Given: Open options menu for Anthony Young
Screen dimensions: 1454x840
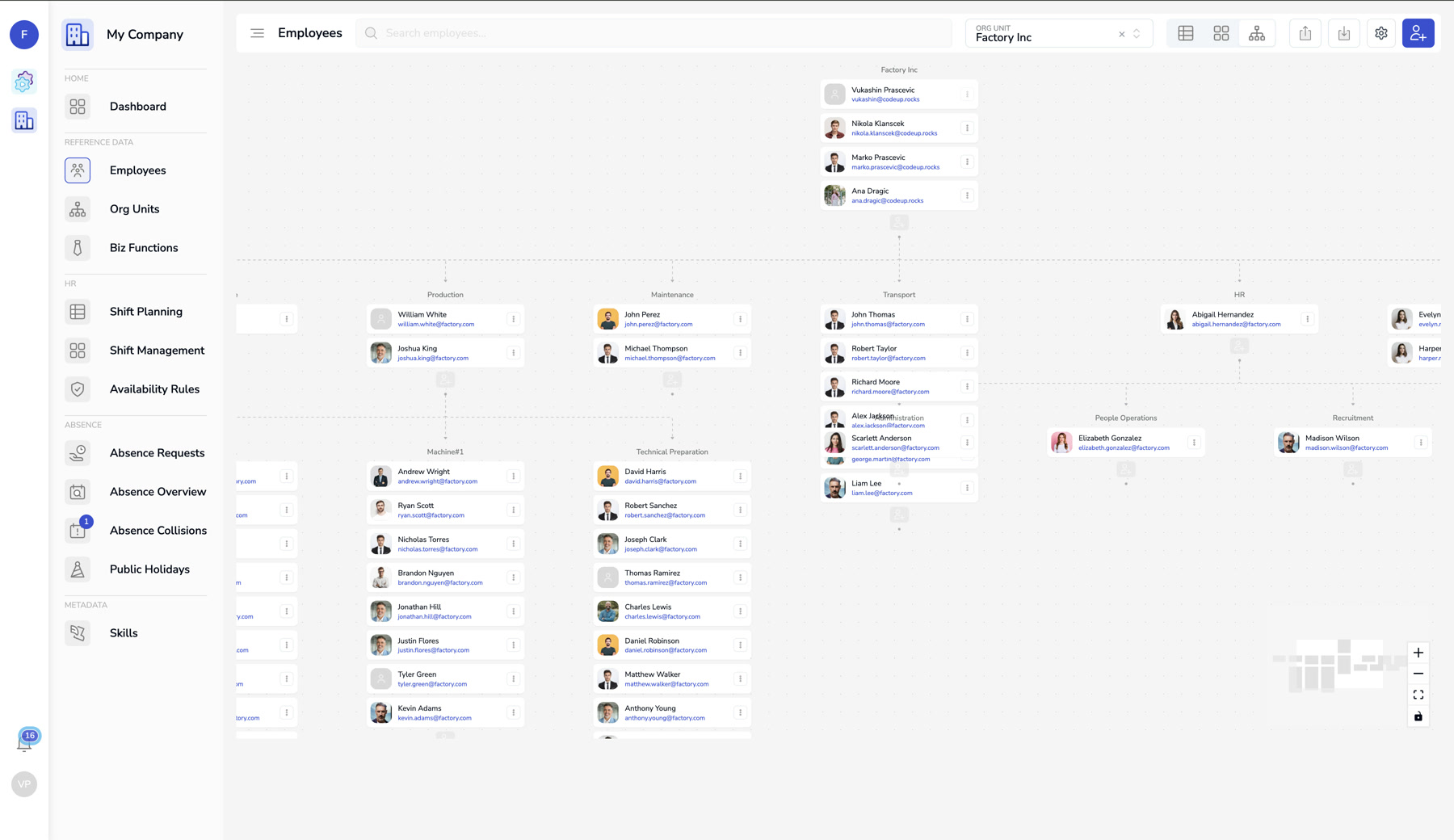Looking at the screenshot, I should click(740, 712).
